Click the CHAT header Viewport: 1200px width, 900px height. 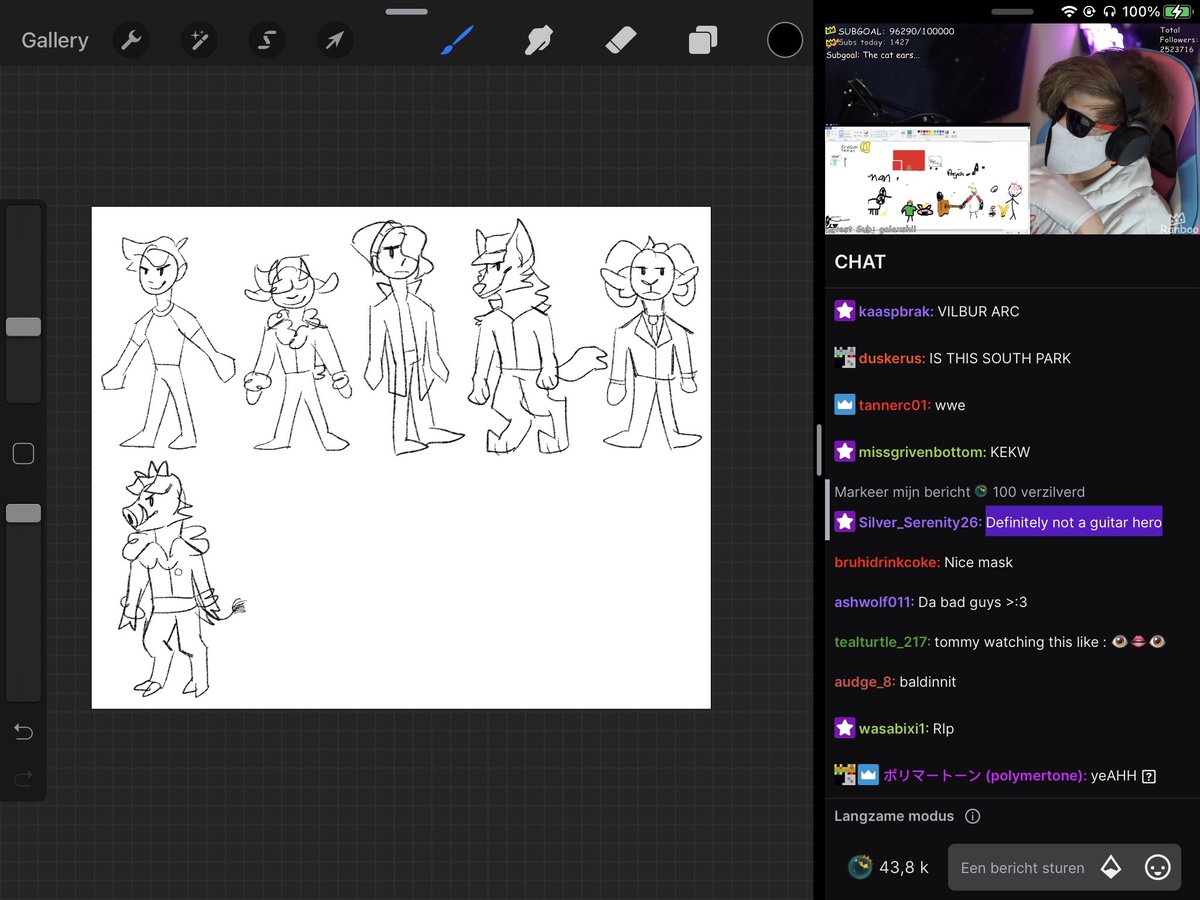[860, 262]
